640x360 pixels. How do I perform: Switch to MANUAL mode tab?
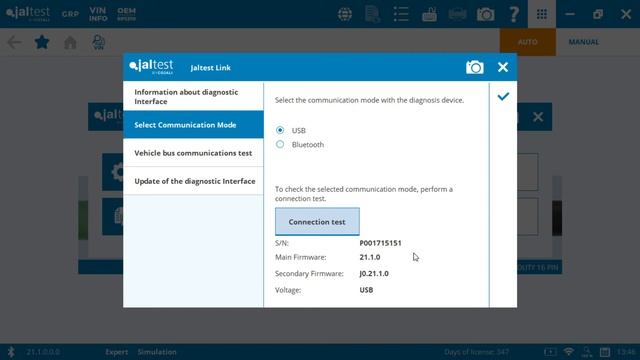tap(584, 42)
